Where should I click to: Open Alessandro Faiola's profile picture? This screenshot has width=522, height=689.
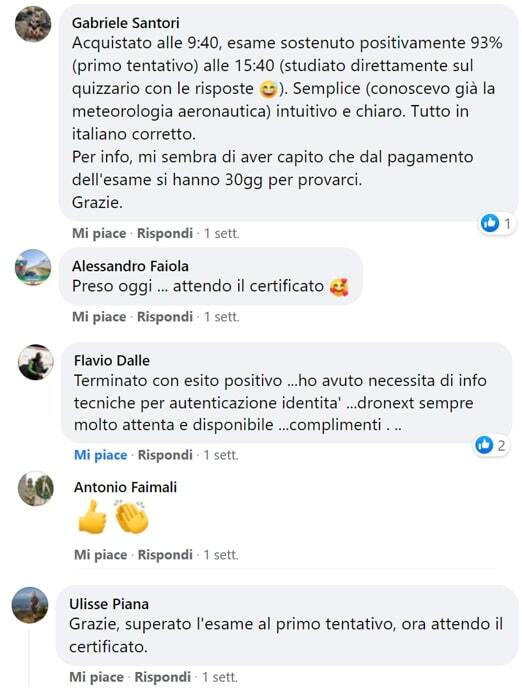click(33, 267)
